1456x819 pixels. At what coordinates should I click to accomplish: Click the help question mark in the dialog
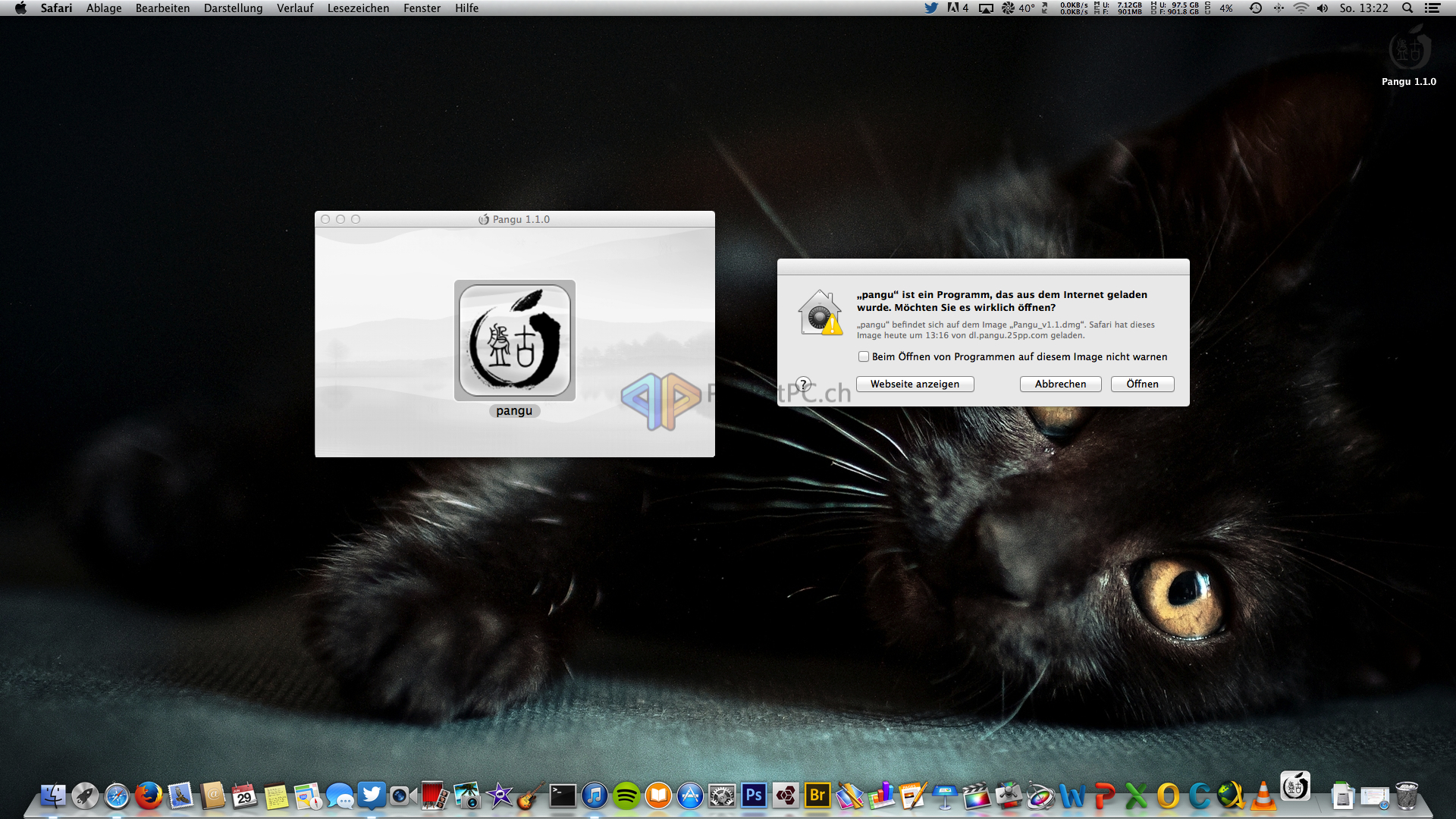[804, 384]
